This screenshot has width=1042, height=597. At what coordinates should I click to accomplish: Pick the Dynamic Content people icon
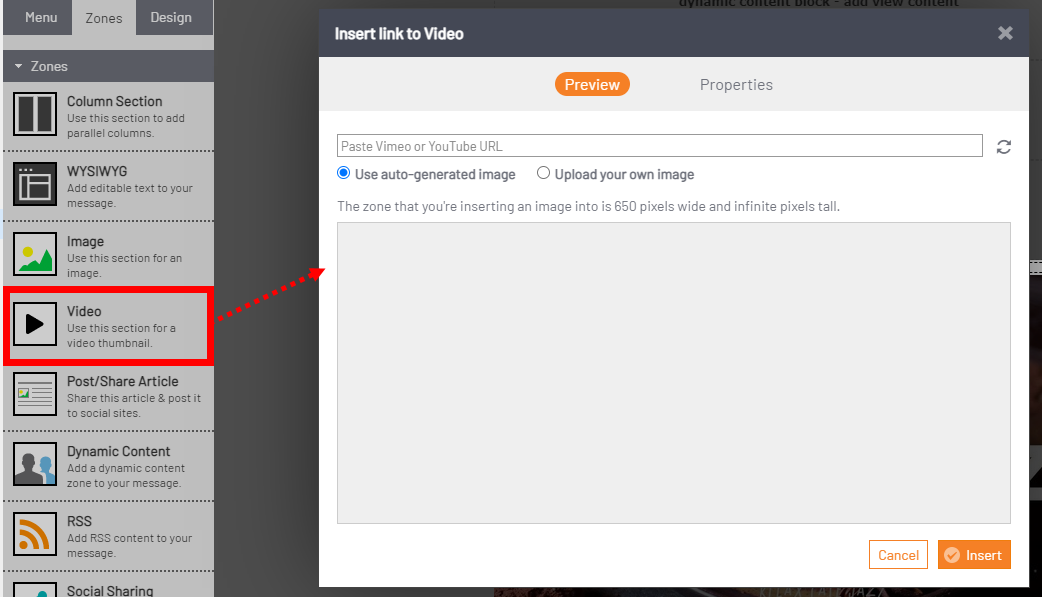point(35,464)
